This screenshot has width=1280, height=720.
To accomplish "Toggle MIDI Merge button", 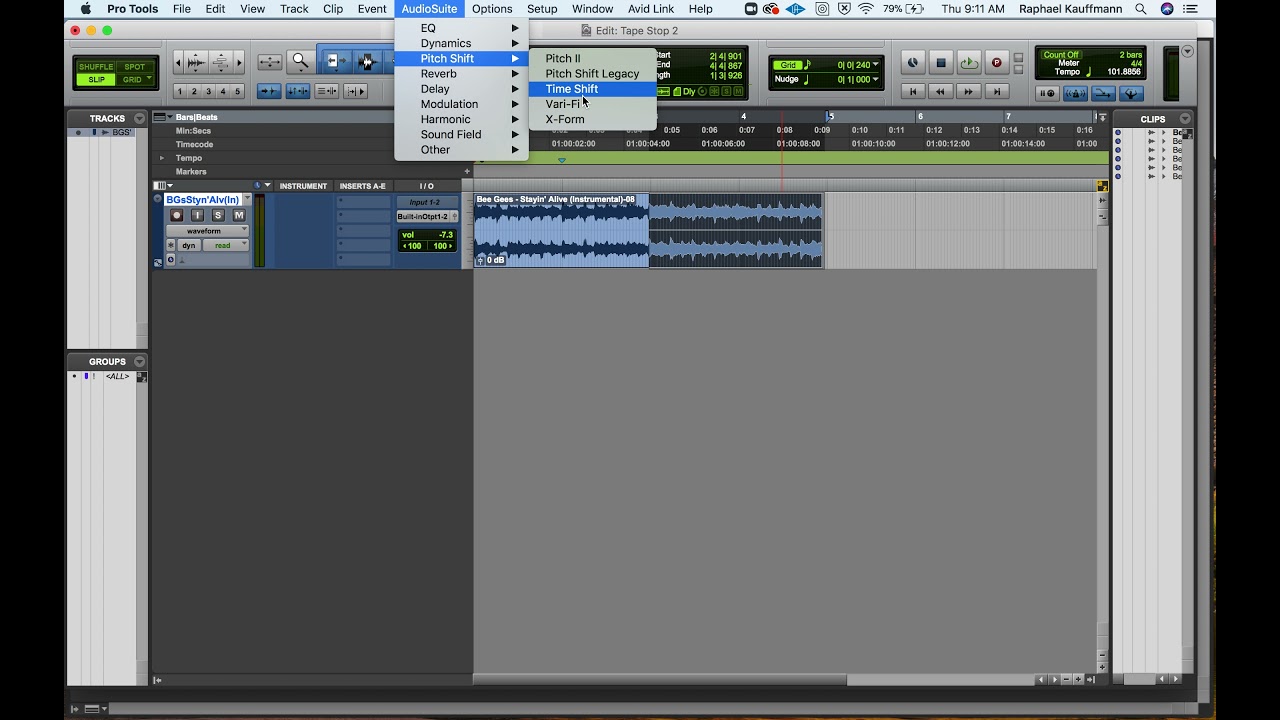I will click(x=1103, y=93).
